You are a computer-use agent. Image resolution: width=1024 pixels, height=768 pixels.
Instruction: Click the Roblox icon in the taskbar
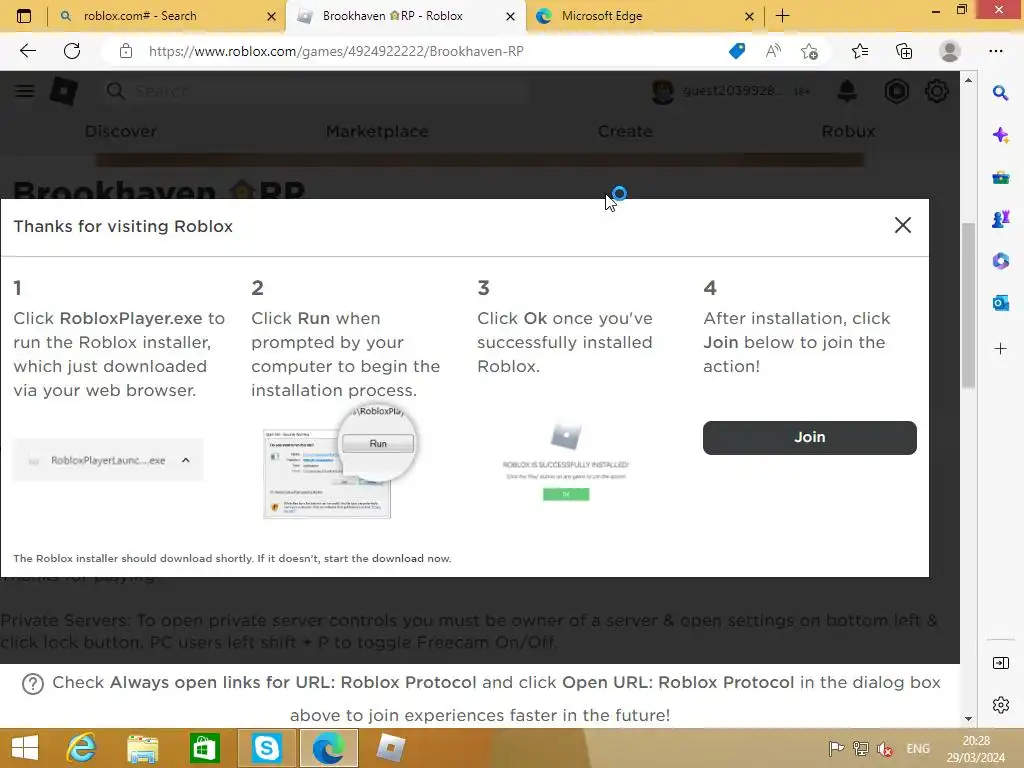pos(391,748)
